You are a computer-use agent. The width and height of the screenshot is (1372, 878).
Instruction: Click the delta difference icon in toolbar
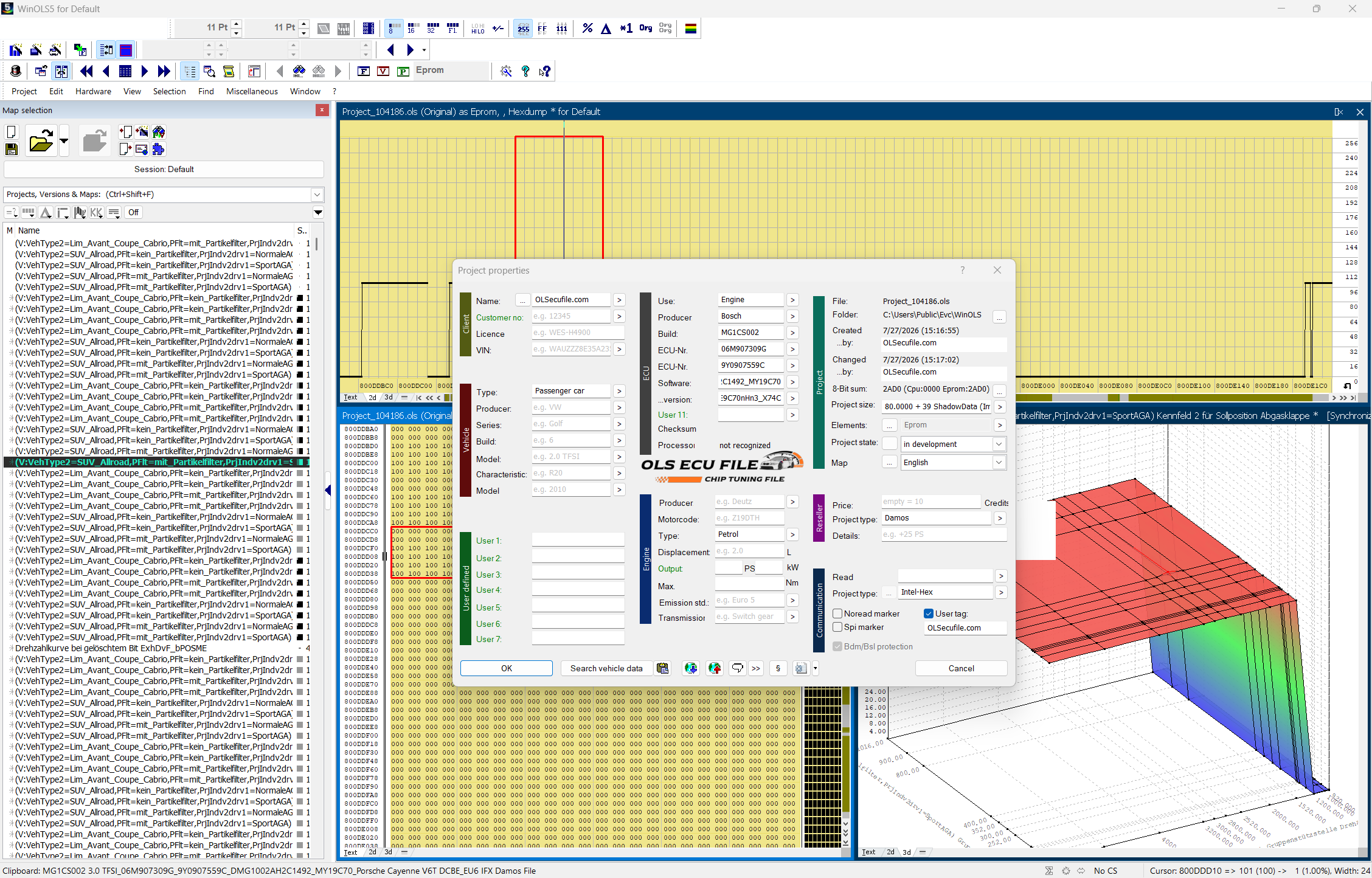[606, 28]
